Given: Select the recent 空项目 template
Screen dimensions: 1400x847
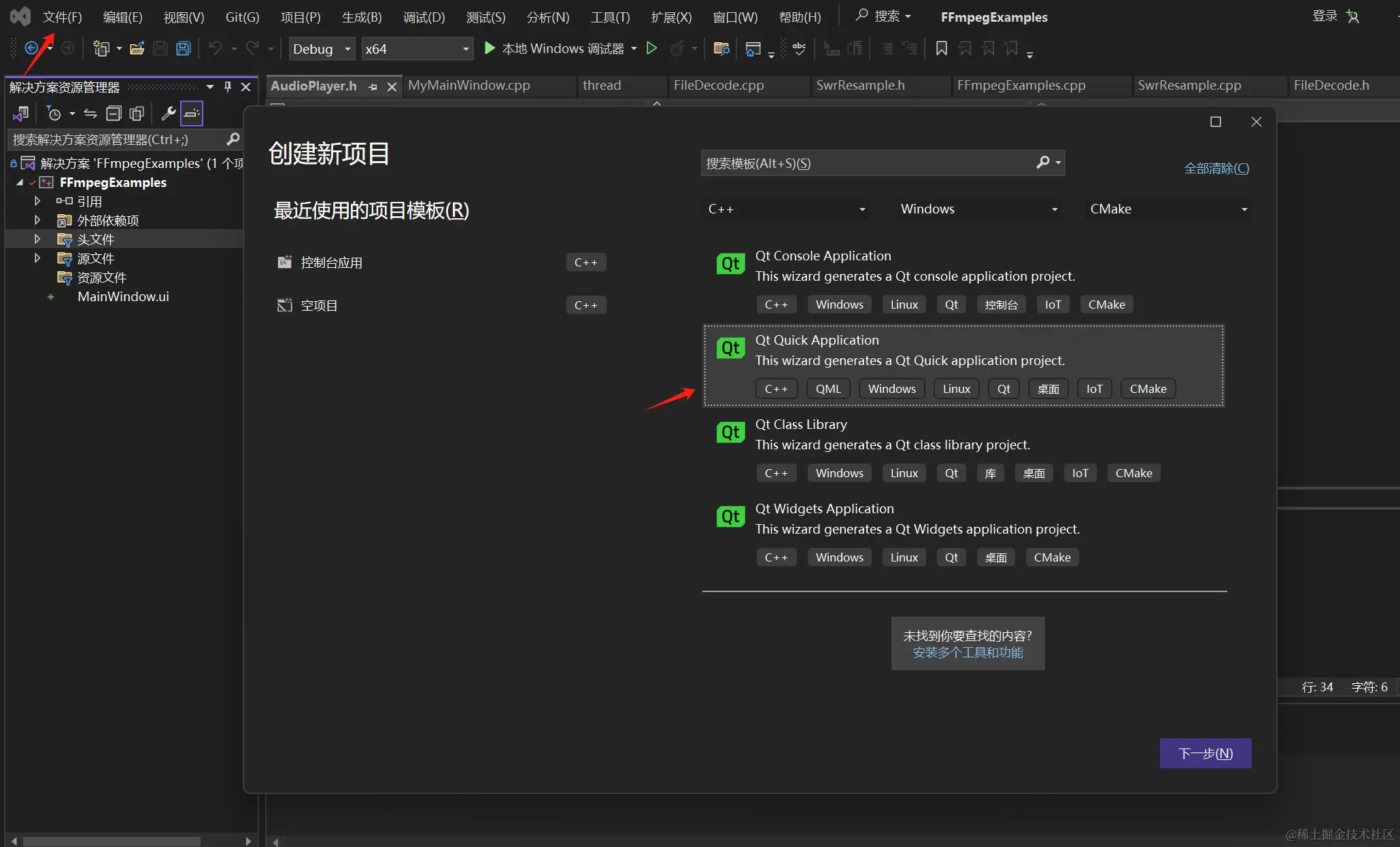Looking at the screenshot, I should [441, 305].
